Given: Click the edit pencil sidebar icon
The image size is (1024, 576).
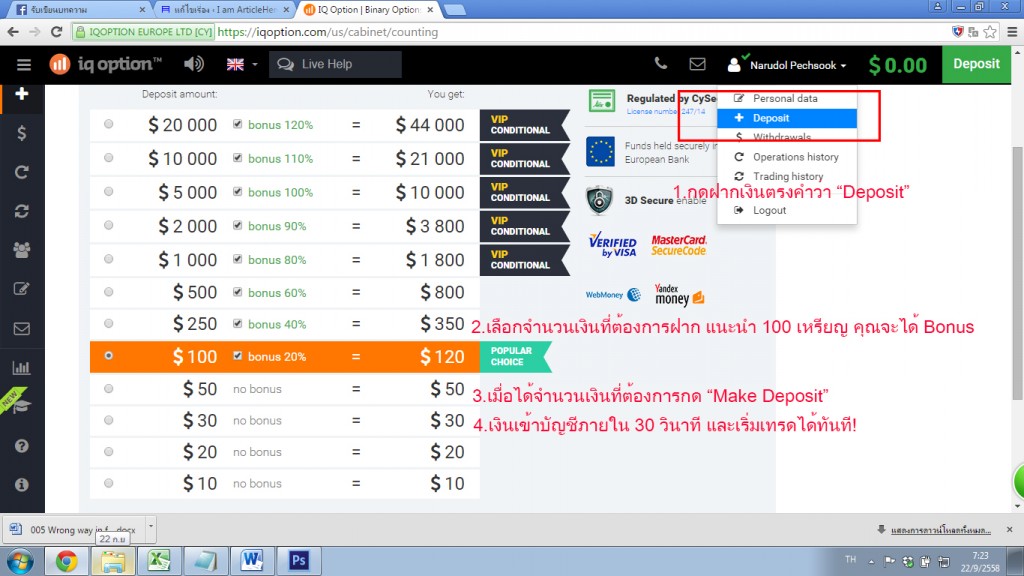Looking at the screenshot, I should (22, 289).
